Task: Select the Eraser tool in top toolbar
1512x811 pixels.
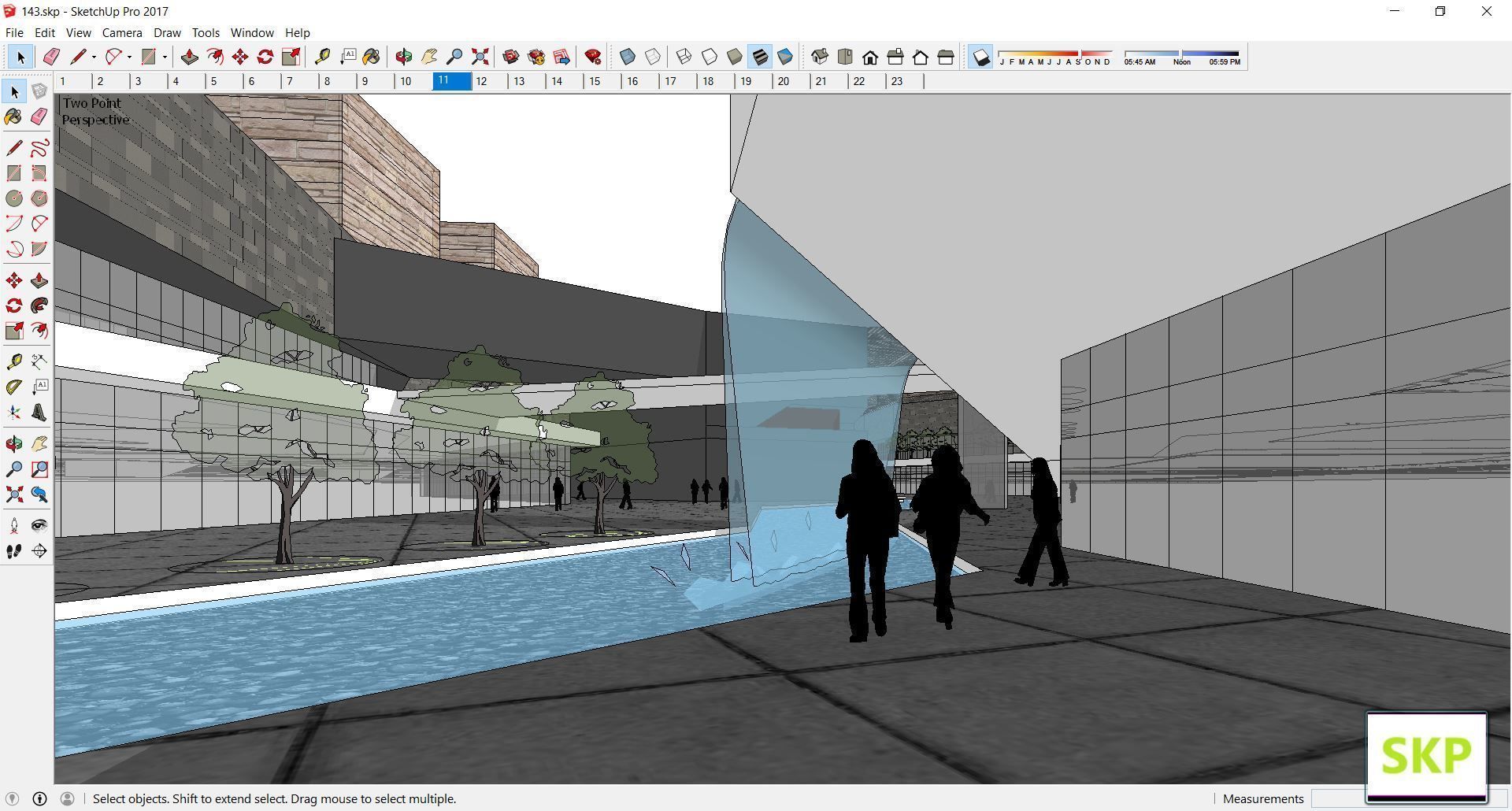Action: tap(51, 57)
